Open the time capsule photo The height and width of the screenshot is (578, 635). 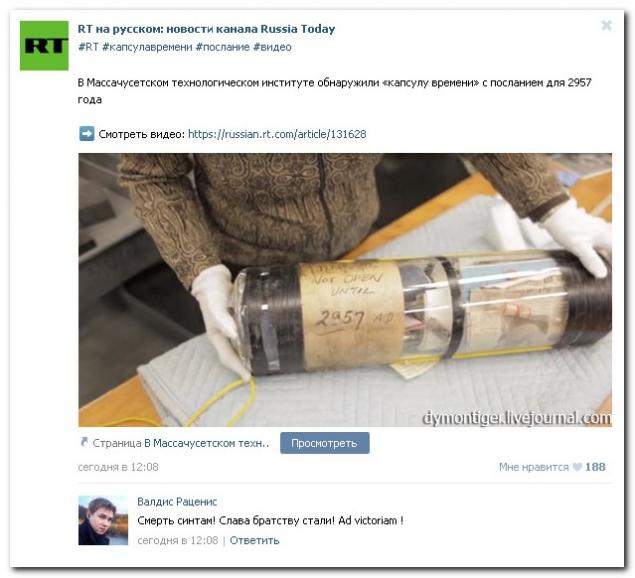point(345,290)
